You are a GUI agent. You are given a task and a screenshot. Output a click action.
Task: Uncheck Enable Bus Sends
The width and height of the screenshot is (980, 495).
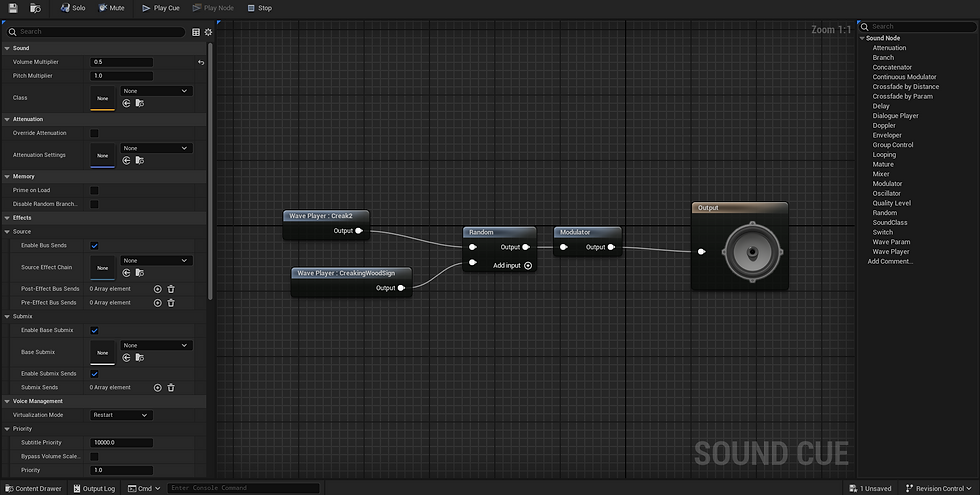click(94, 246)
